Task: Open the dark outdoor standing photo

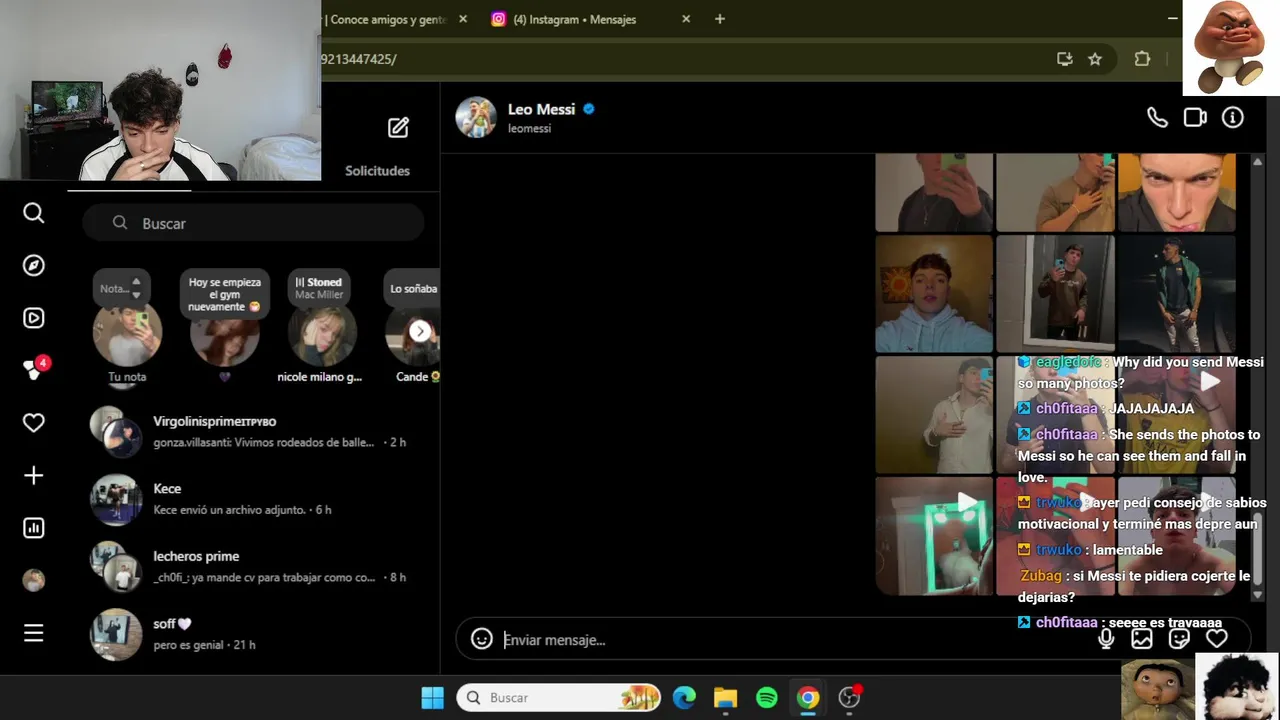Action: pyautogui.click(x=1176, y=294)
